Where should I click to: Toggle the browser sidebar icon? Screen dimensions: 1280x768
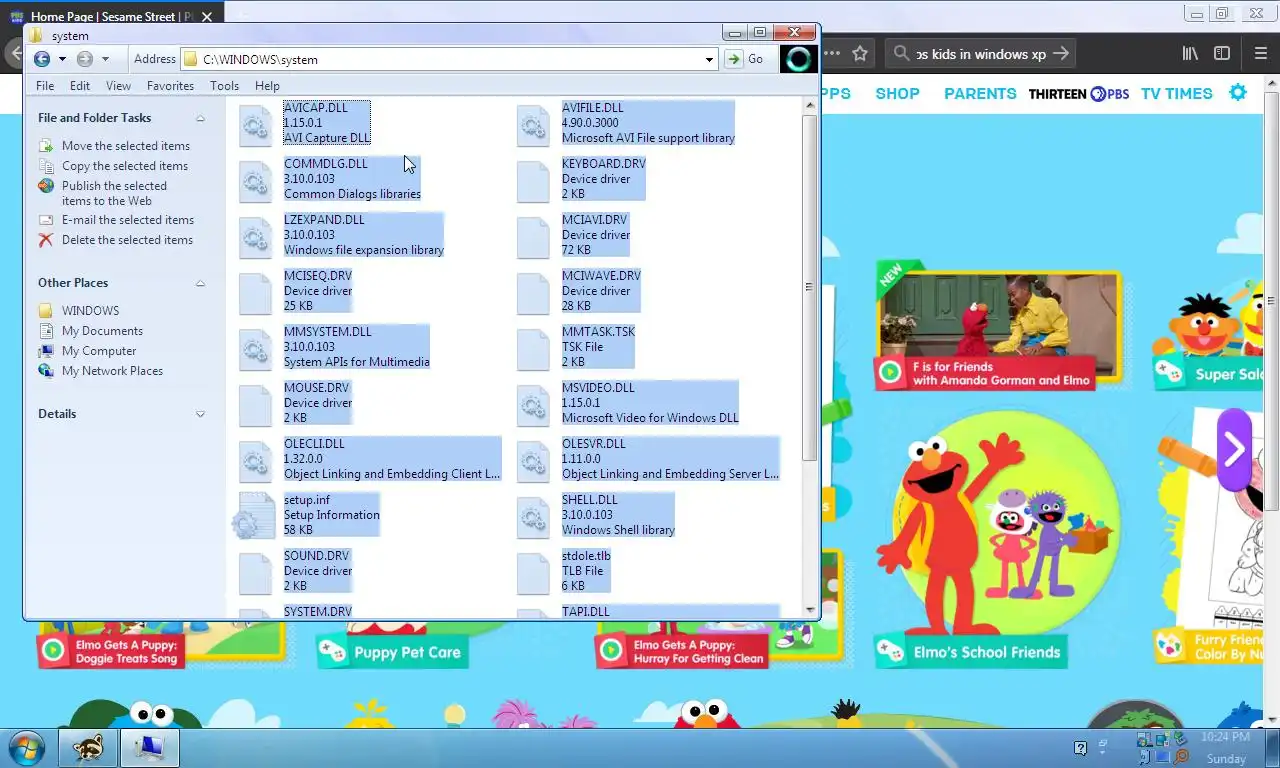click(x=1221, y=54)
